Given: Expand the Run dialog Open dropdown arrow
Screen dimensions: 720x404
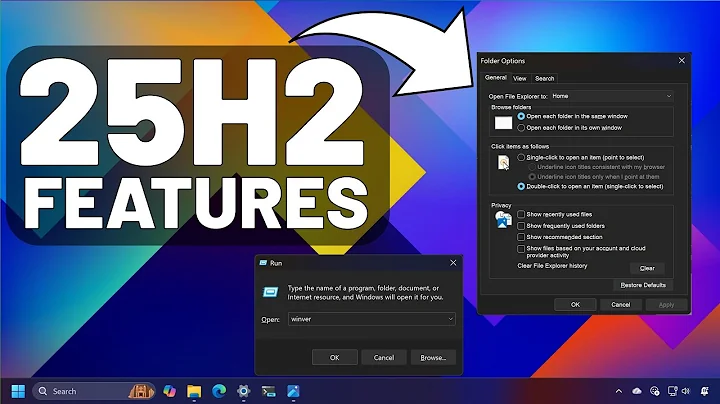Looking at the screenshot, I should (x=450, y=319).
